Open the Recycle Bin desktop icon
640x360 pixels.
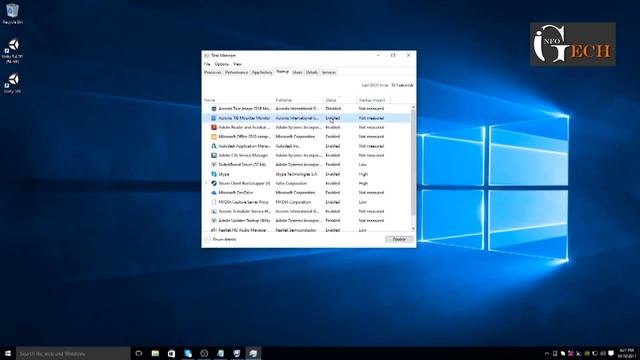(12, 11)
